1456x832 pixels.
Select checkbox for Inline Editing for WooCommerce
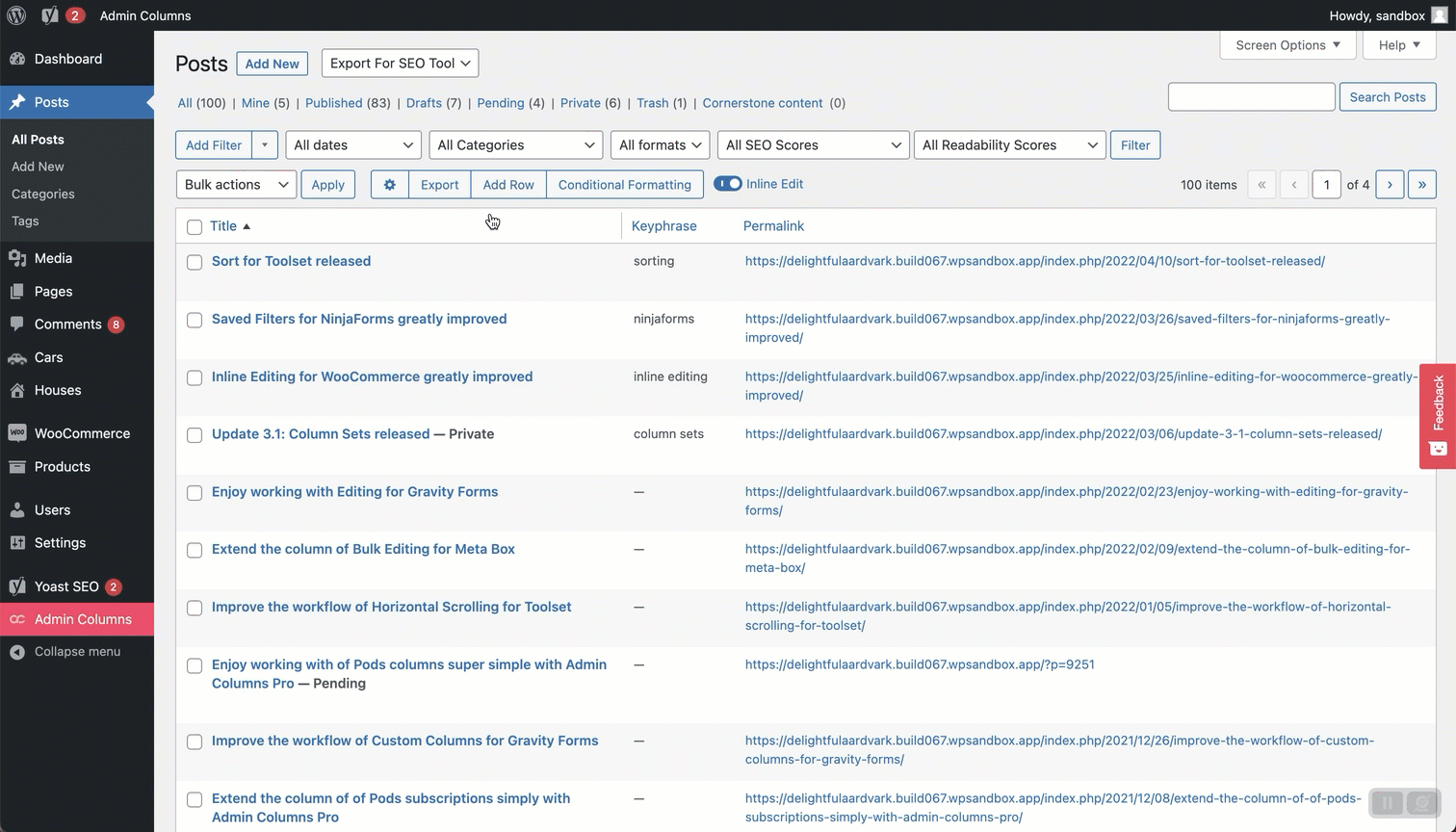pyautogui.click(x=195, y=377)
